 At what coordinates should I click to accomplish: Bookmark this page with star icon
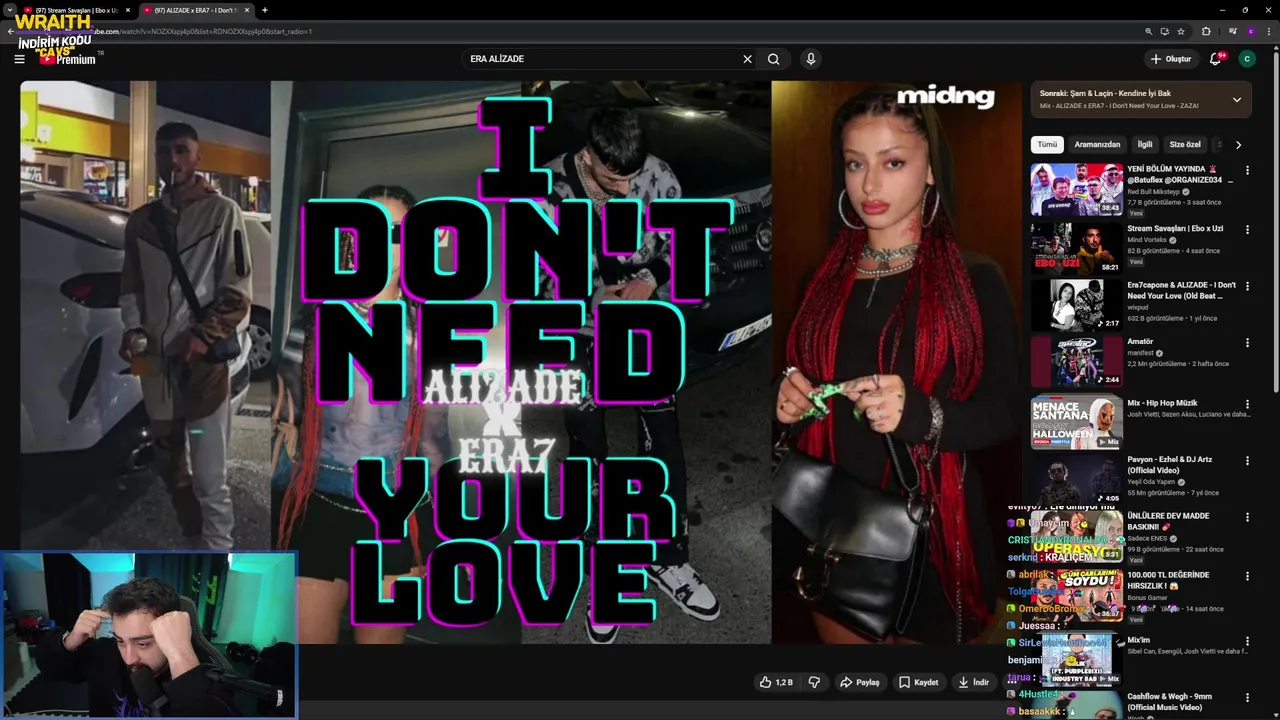(1181, 31)
